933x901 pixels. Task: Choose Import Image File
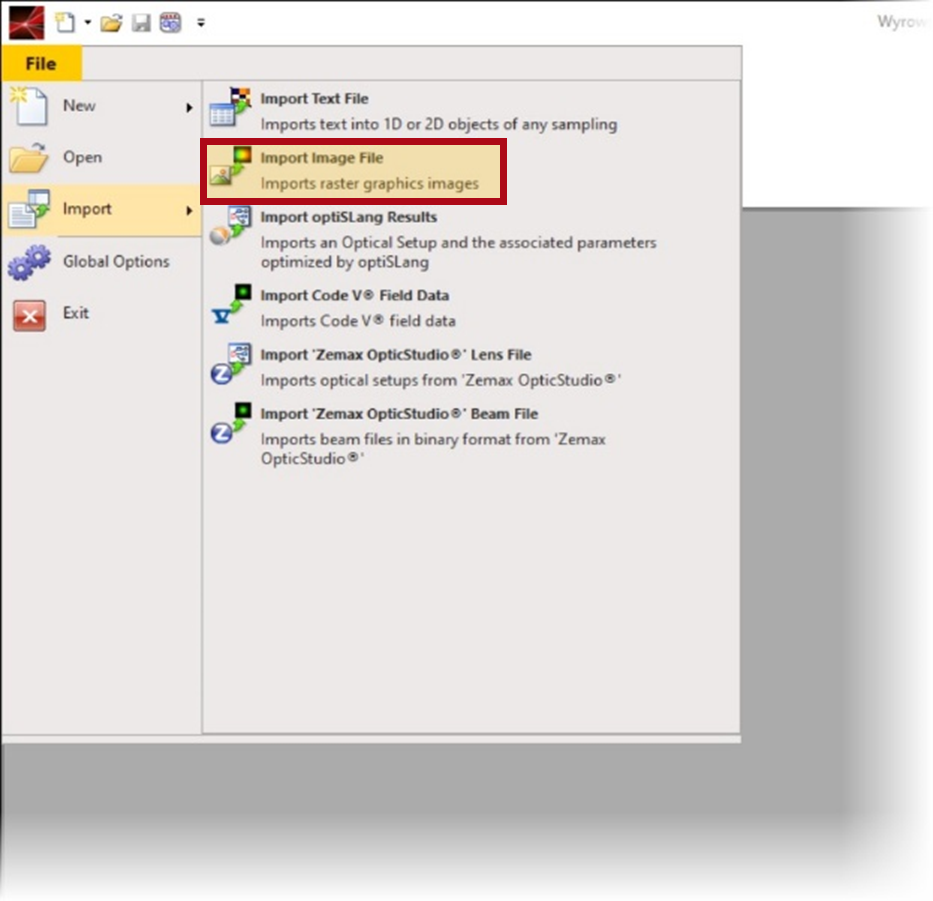click(353, 171)
